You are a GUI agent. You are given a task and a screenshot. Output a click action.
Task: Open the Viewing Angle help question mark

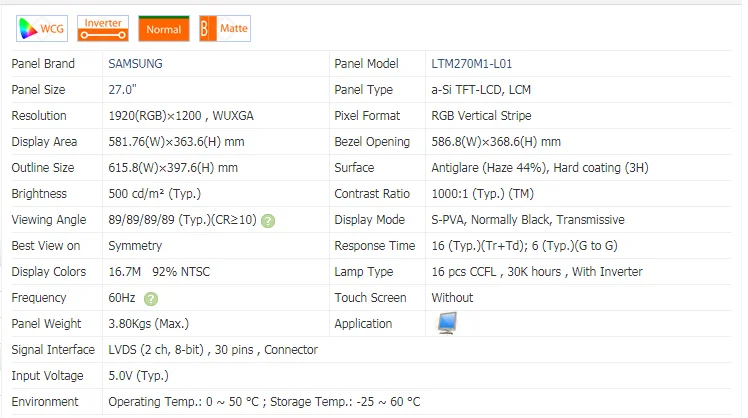268,221
